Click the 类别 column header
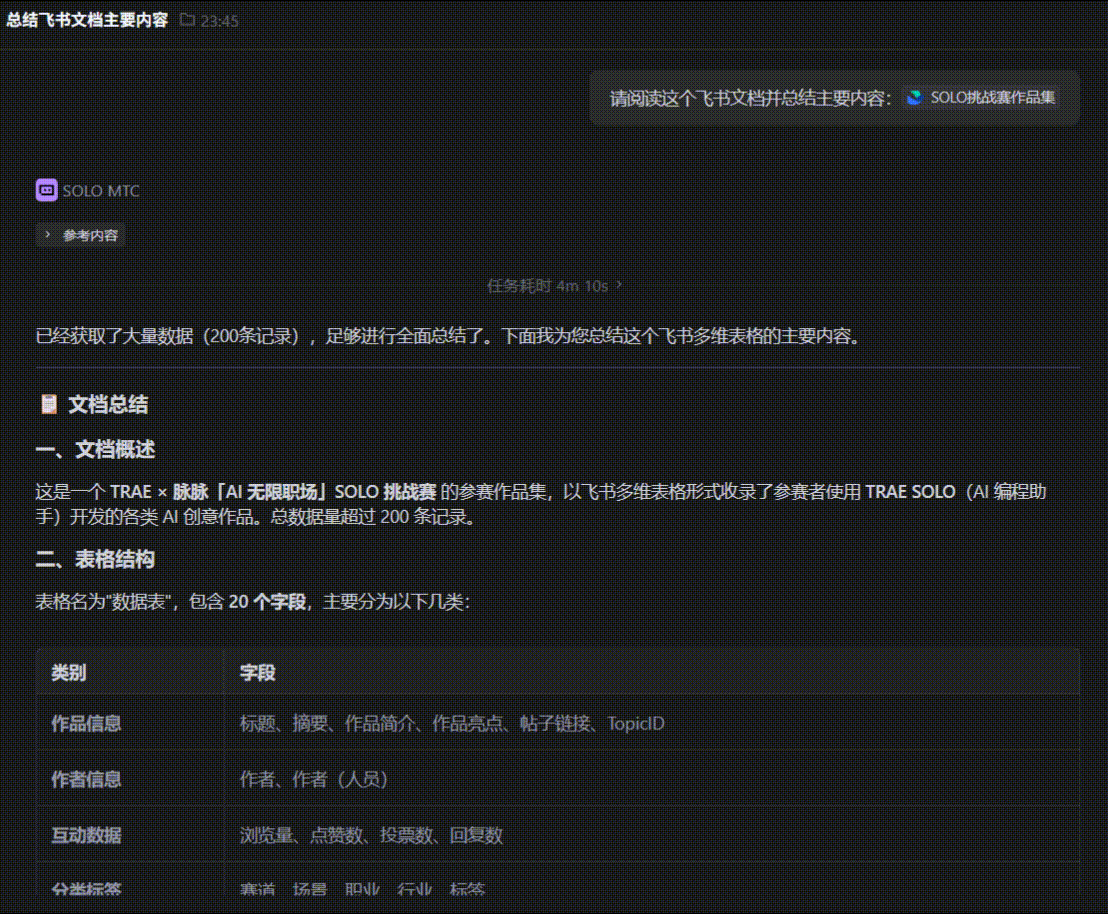The image size is (1108, 914). pos(69,672)
